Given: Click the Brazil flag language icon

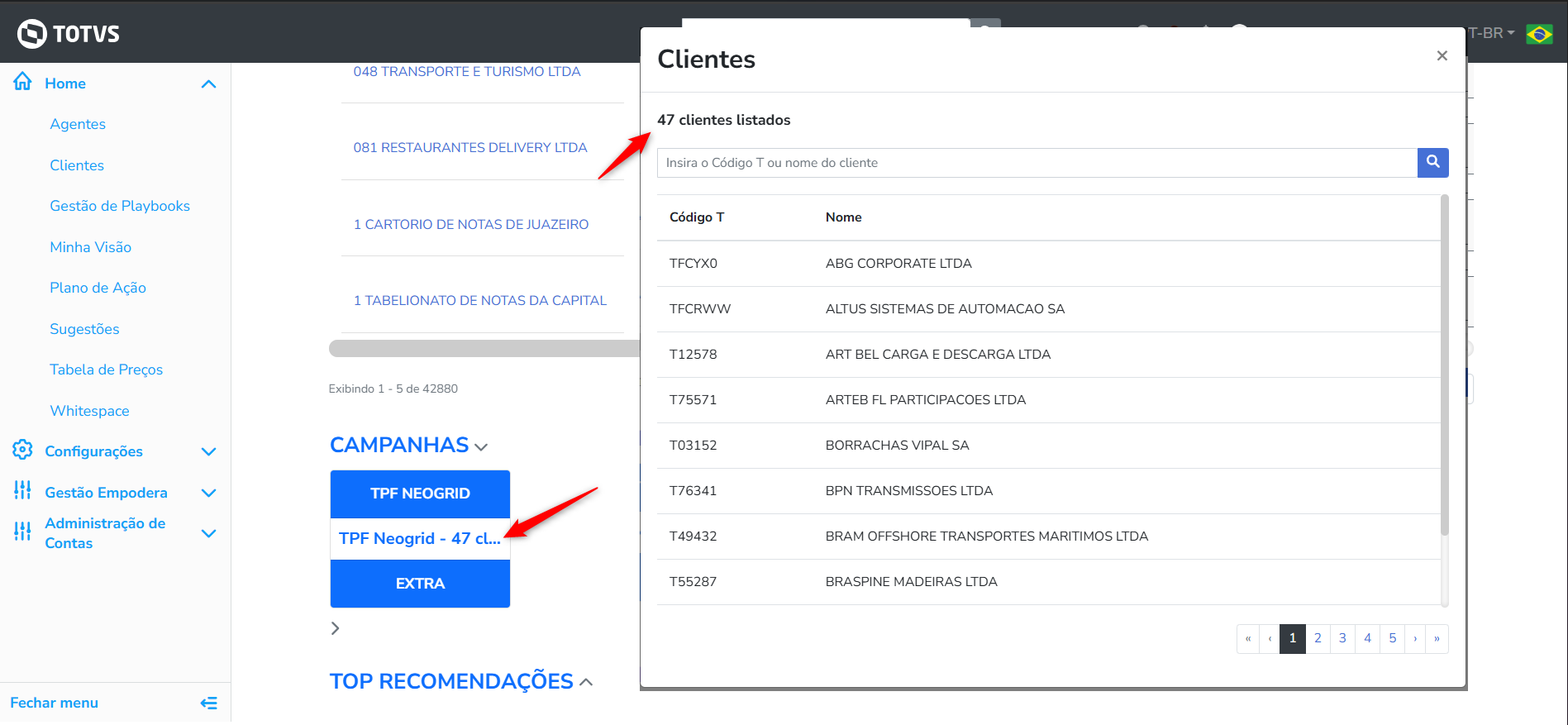Looking at the screenshot, I should click(x=1539, y=34).
